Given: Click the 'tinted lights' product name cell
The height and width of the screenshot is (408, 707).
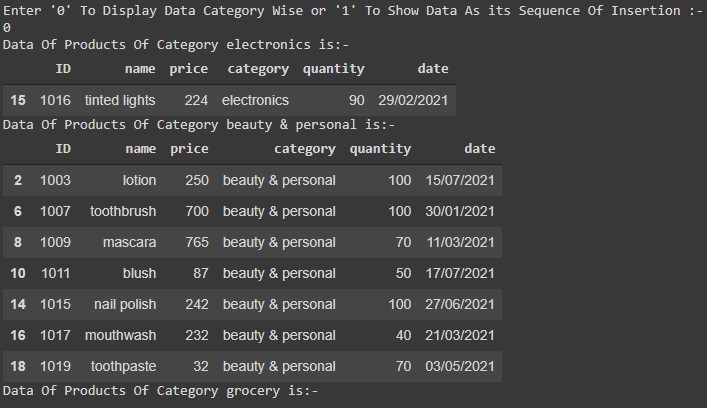Looking at the screenshot, I should pyautogui.click(x=120, y=100).
